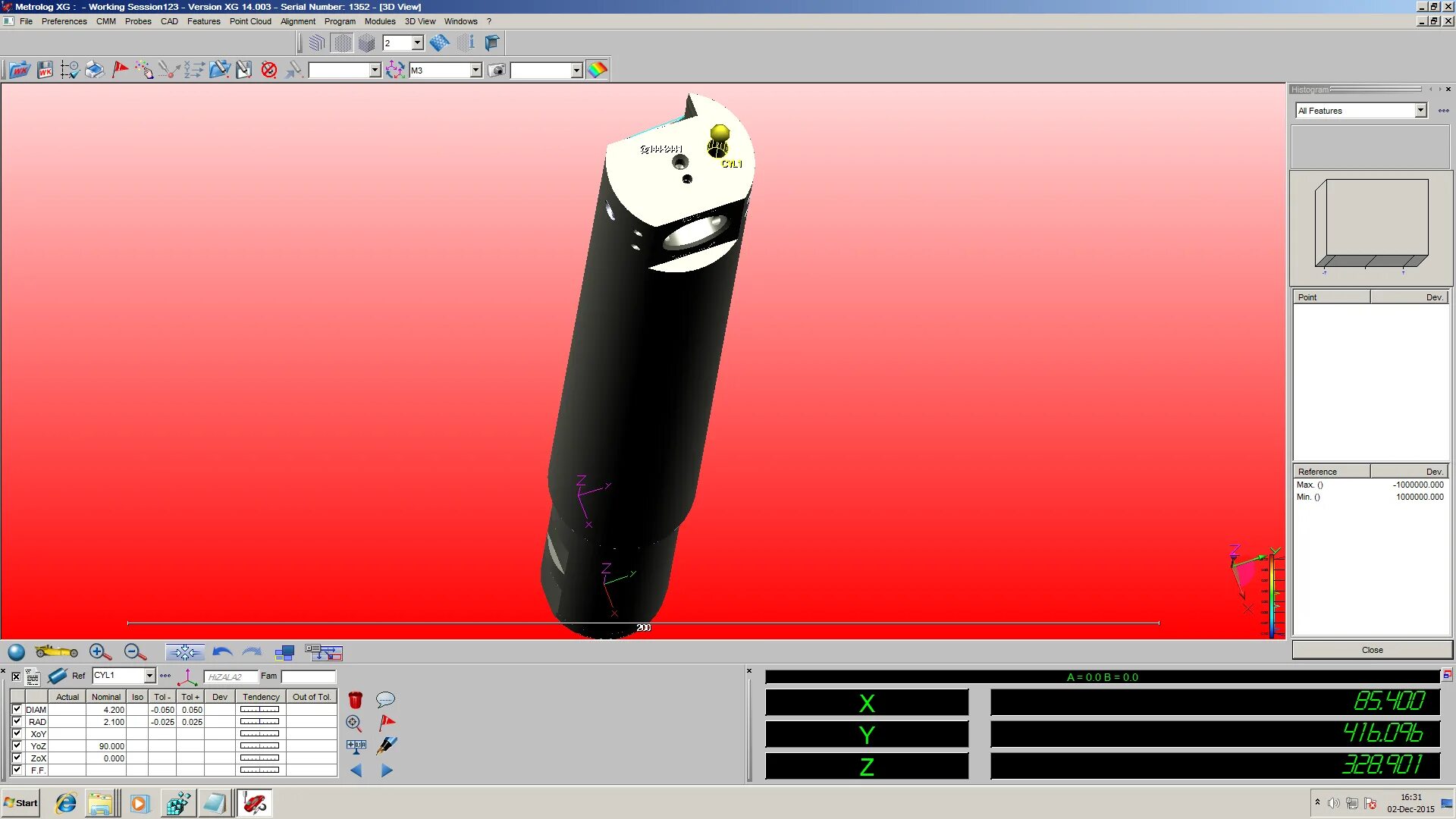This screenshot has width=1456, height=819.
Task: Click the speech bubble comment icon
Action: [x=385, y=699]
